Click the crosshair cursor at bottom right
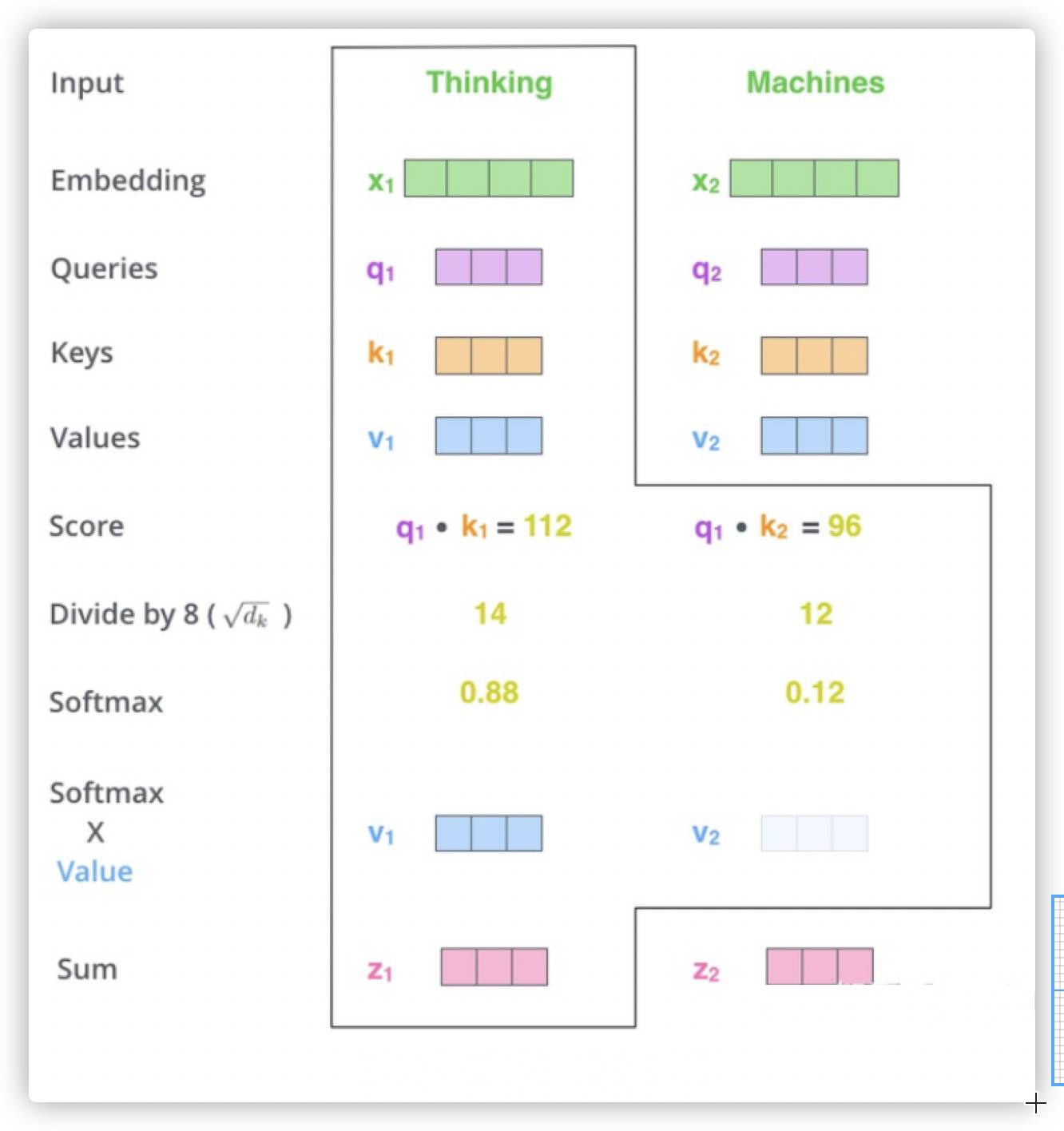This screenshot has width=1064, height=1131. click(1035, 1104)
